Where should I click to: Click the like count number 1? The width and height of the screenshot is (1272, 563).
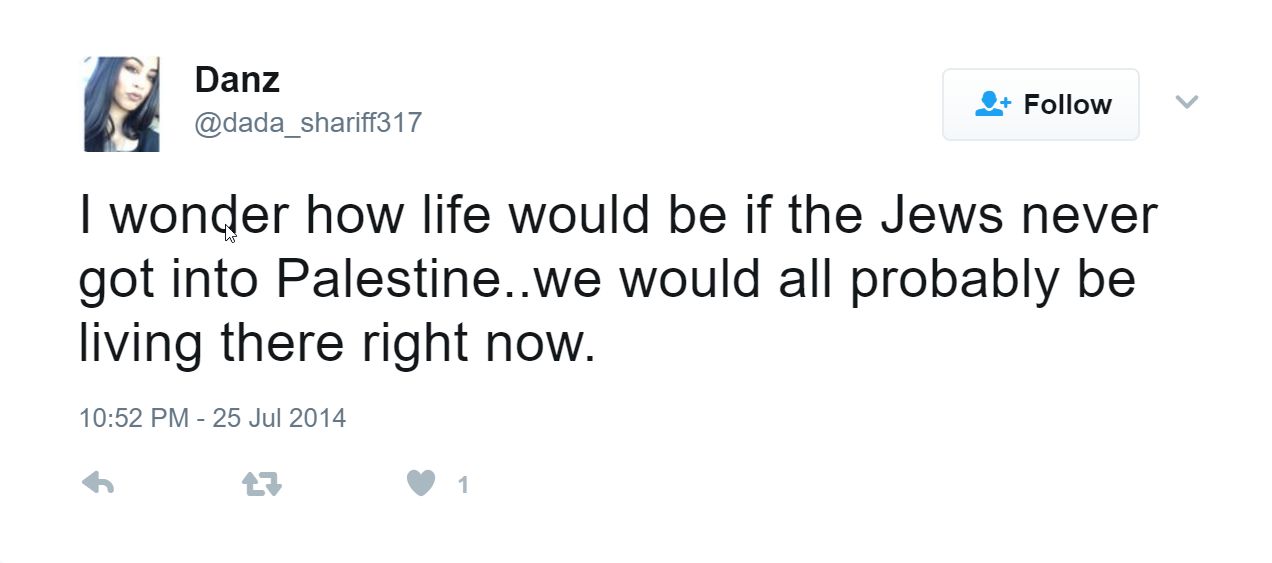[463, 486]
